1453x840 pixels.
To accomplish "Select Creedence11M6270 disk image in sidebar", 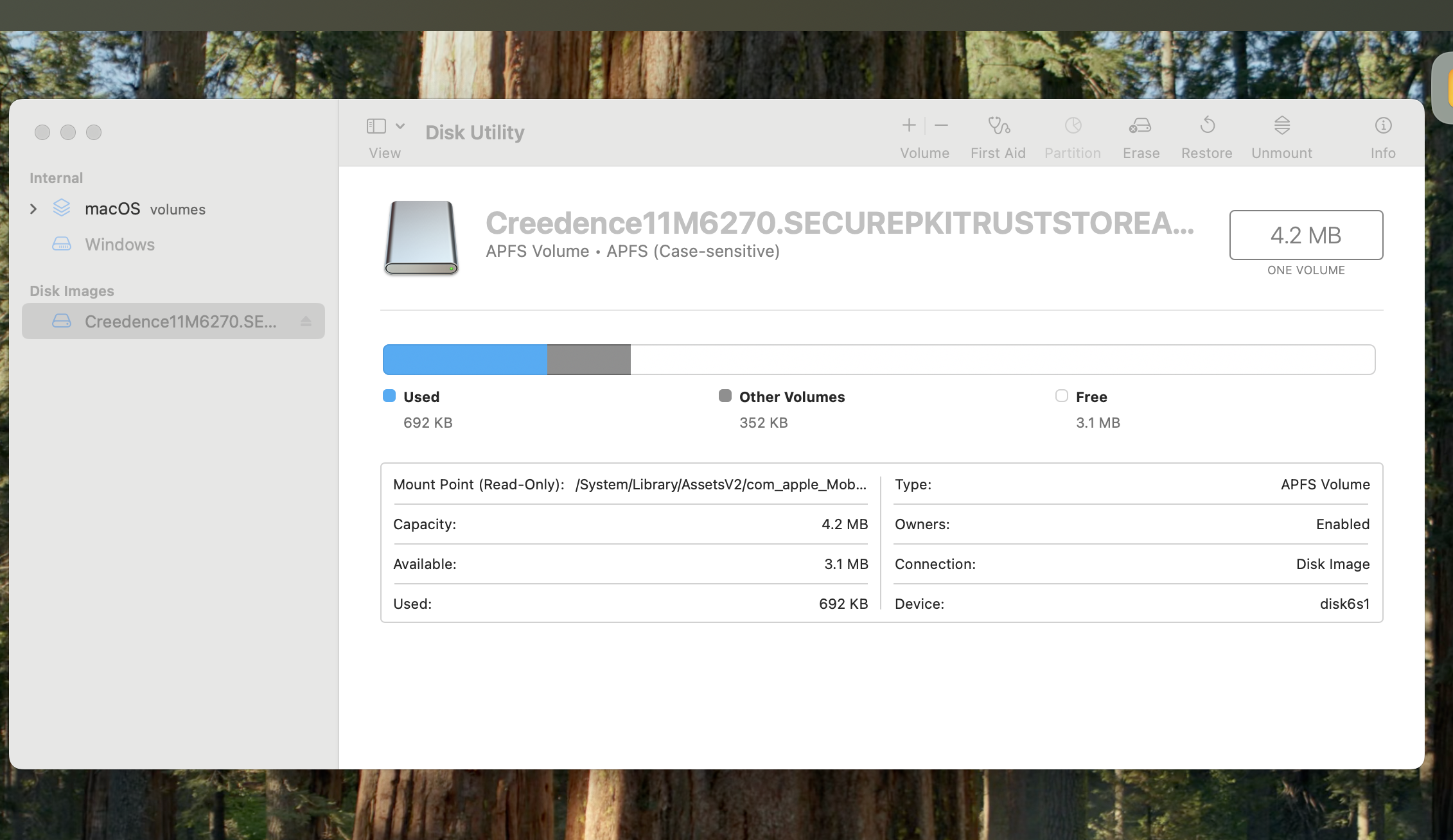I will click(x=180, y=321).
